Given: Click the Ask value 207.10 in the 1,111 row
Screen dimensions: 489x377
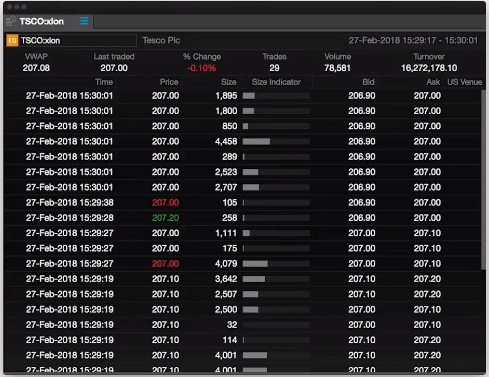Looking at the screenshot, I should [x=427, y=233].
